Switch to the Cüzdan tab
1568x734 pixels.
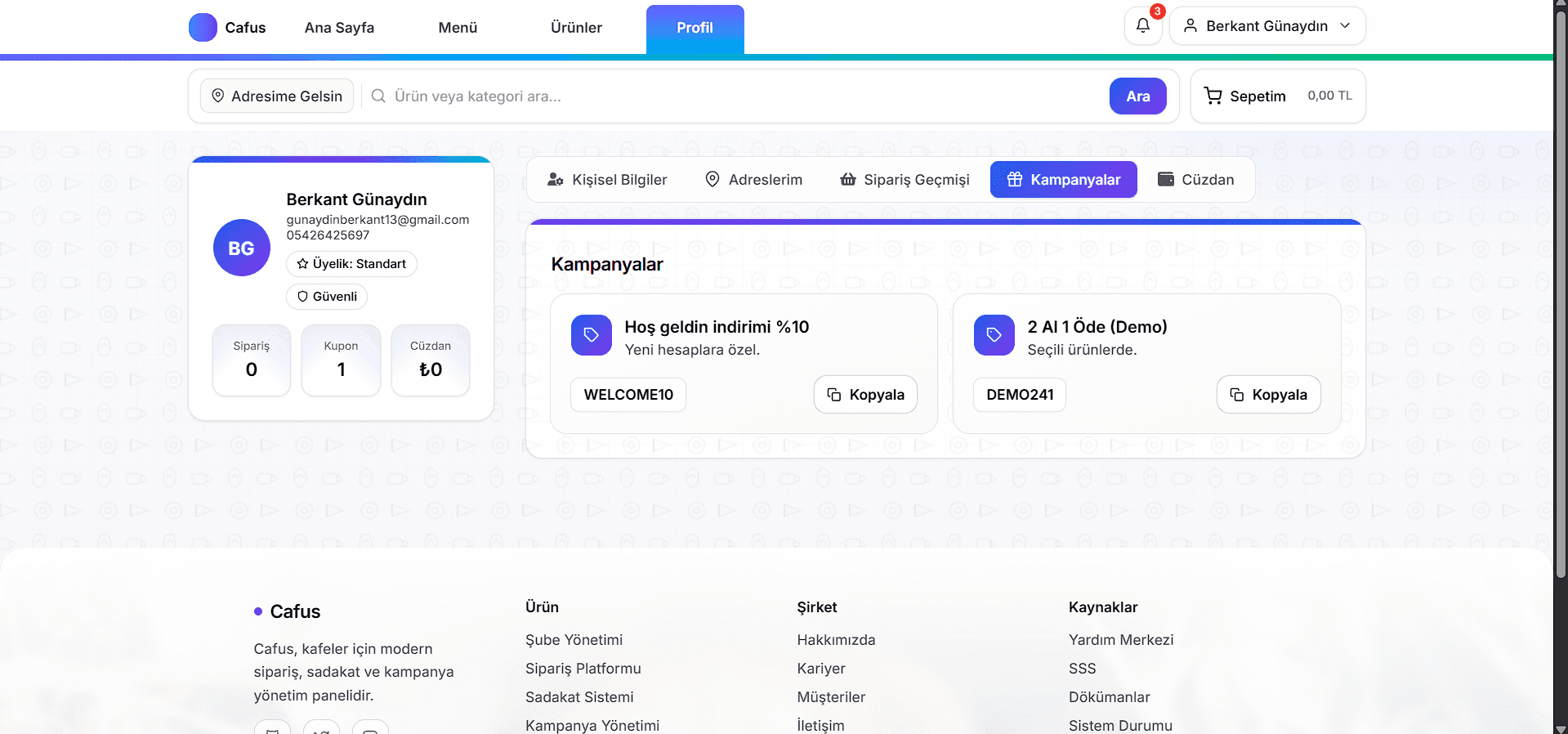(1196, 180)
